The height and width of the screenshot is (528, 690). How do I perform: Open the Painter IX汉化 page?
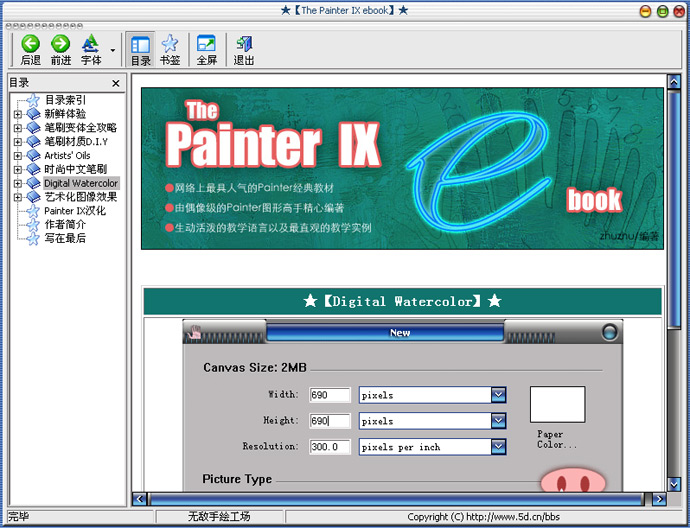75,211
